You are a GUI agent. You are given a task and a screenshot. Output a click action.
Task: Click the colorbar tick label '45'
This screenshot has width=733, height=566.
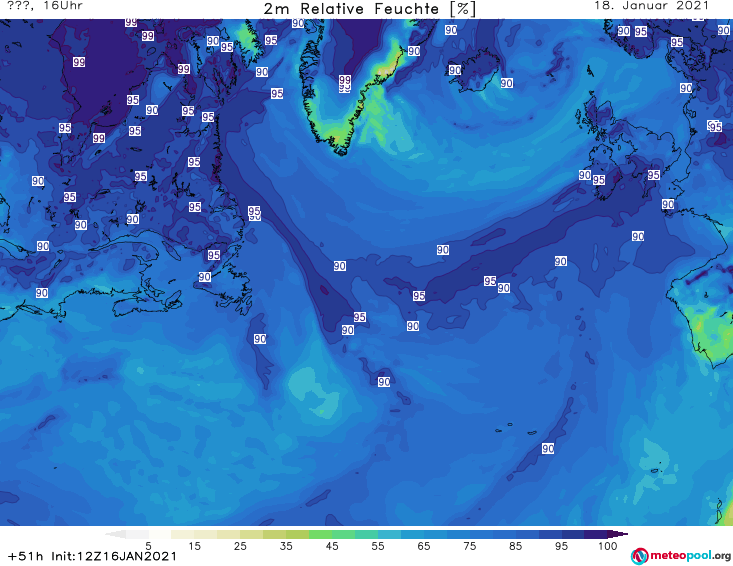[x=332, y=546]
